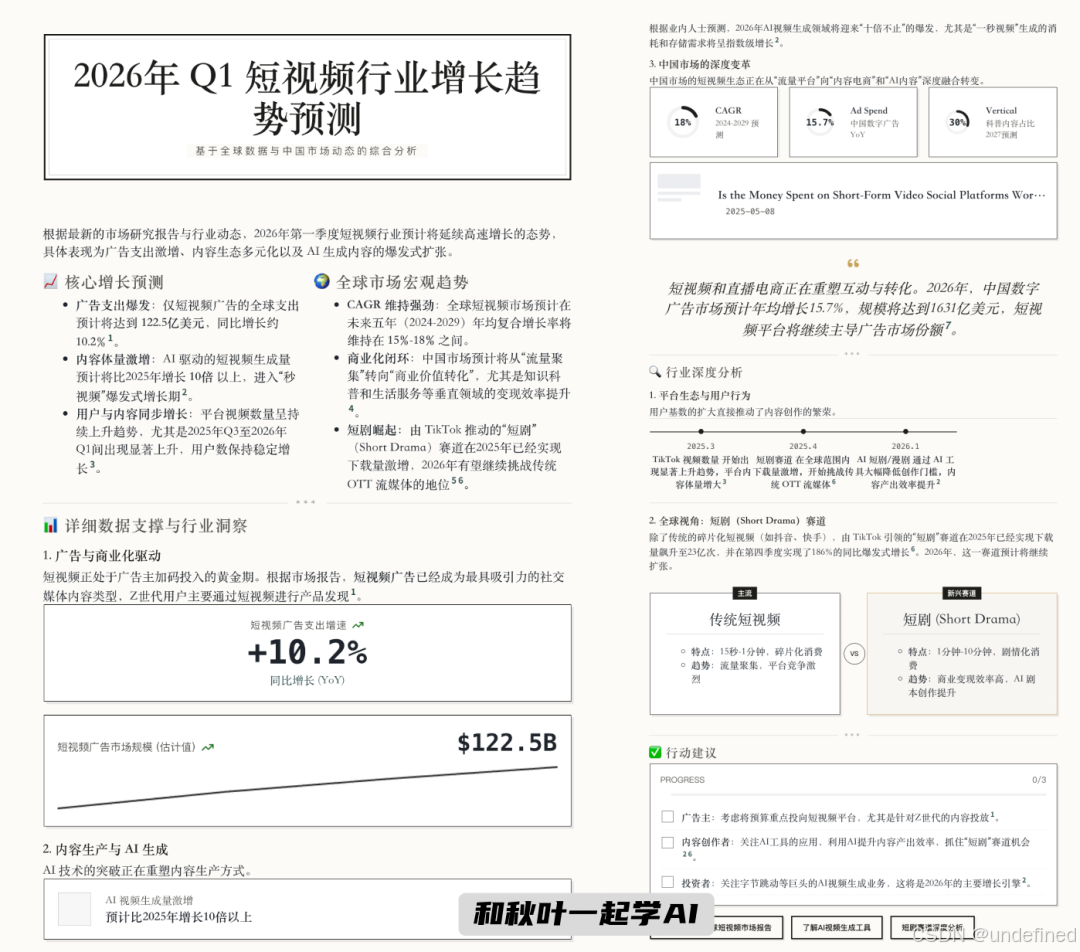Click citation 2 at the end of the 投资者 item

[x=1024, y=880]
